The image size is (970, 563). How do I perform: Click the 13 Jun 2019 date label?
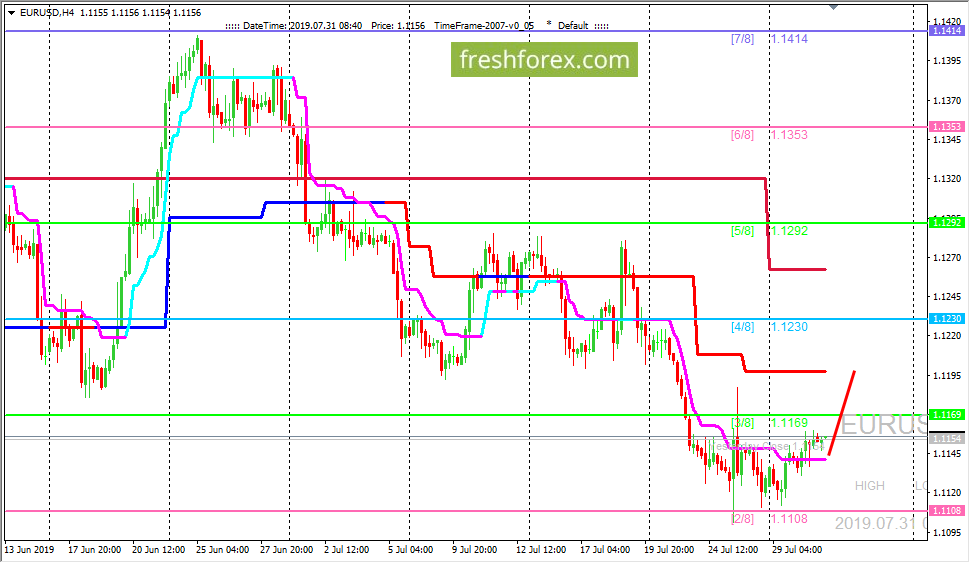tap(29, 549)
